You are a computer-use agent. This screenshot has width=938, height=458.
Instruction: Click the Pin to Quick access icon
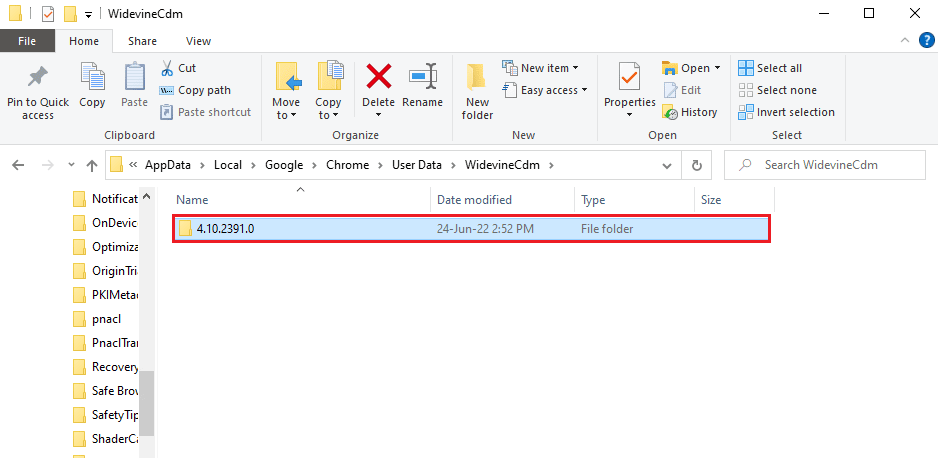(37, 78)
